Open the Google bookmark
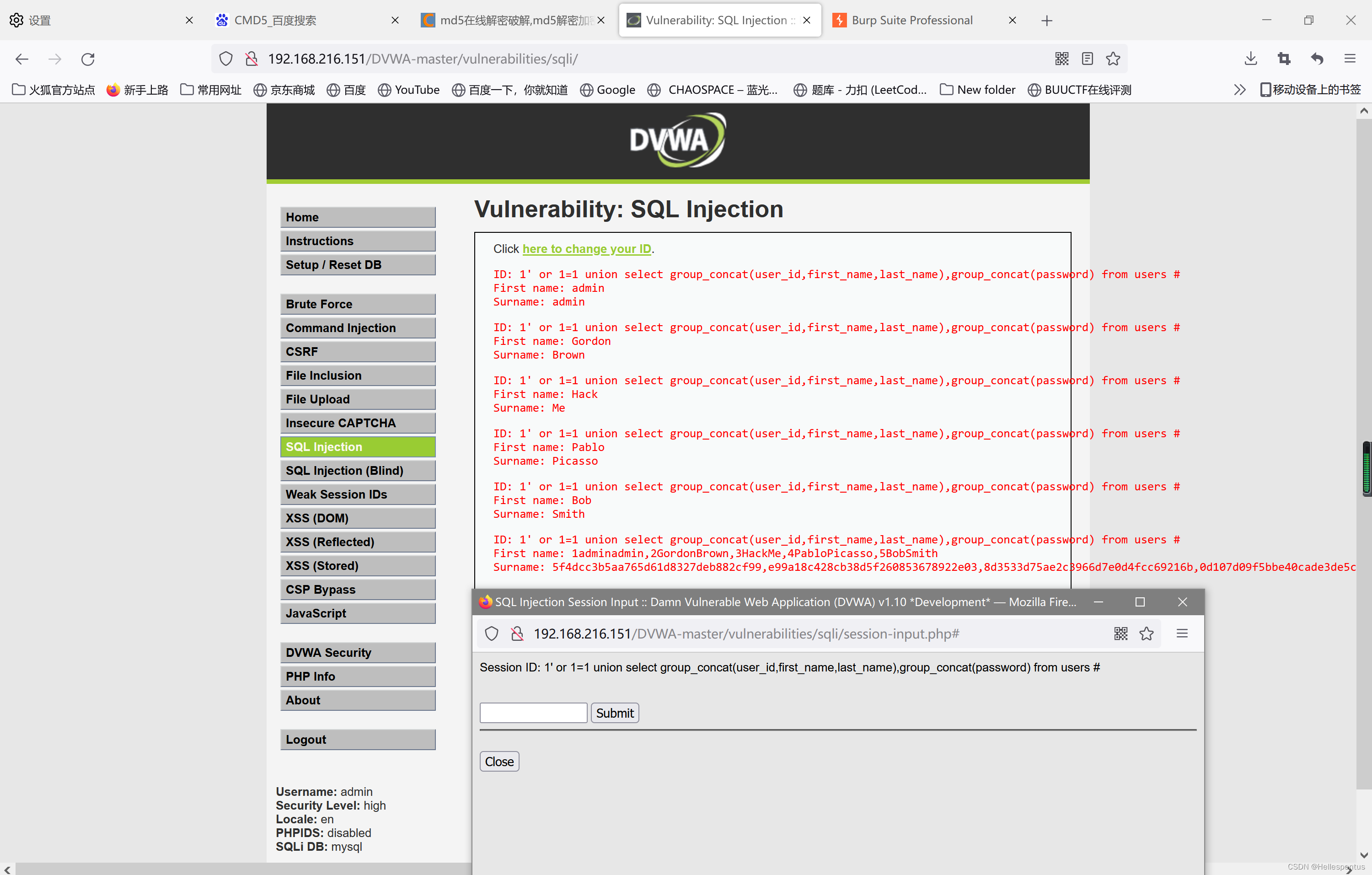The image size is (1372, 875). click(x=608, y=90)
